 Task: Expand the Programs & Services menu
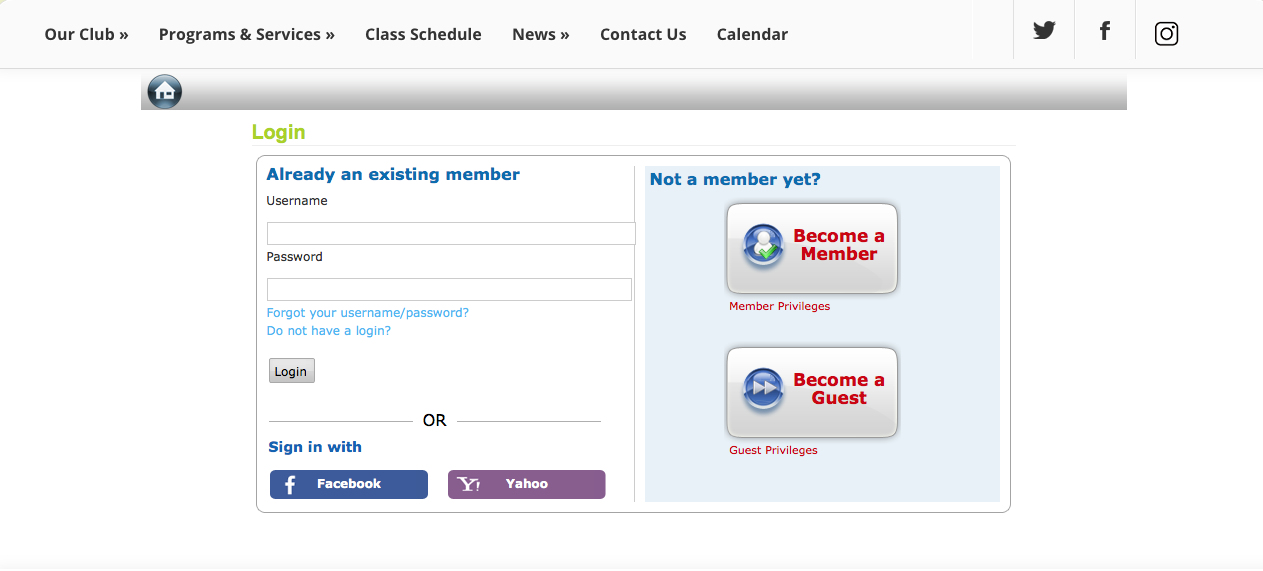click(x=246, y=34)
